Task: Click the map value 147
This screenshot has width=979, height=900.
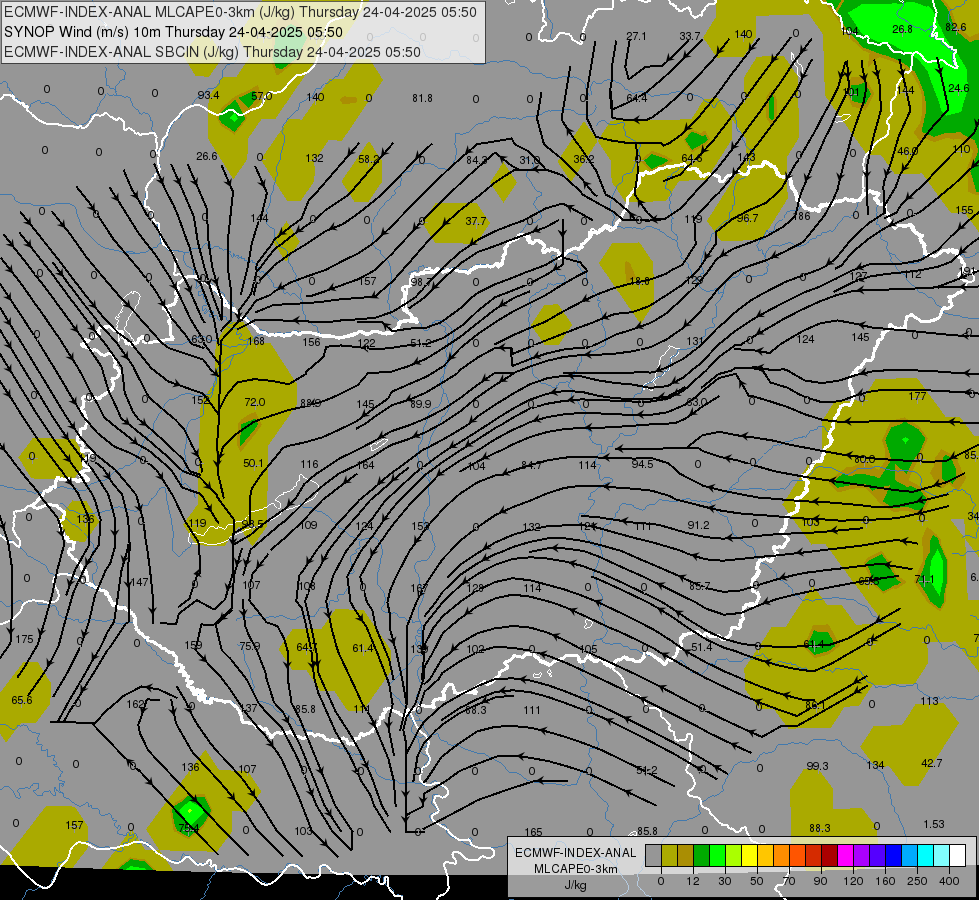Action: click(139, 582)
